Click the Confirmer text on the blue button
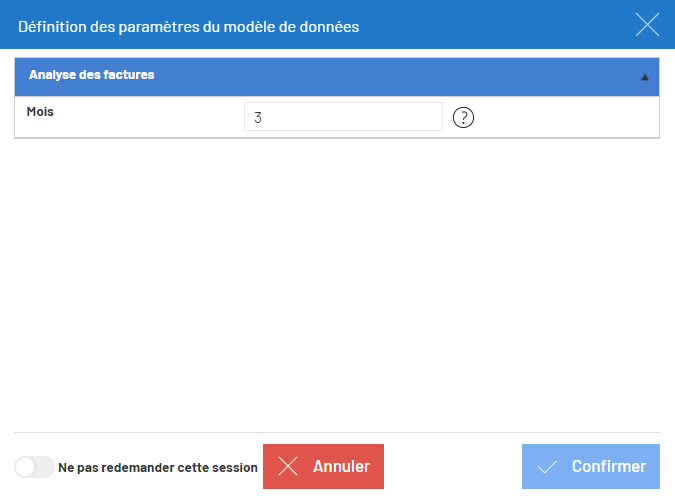 609,466
